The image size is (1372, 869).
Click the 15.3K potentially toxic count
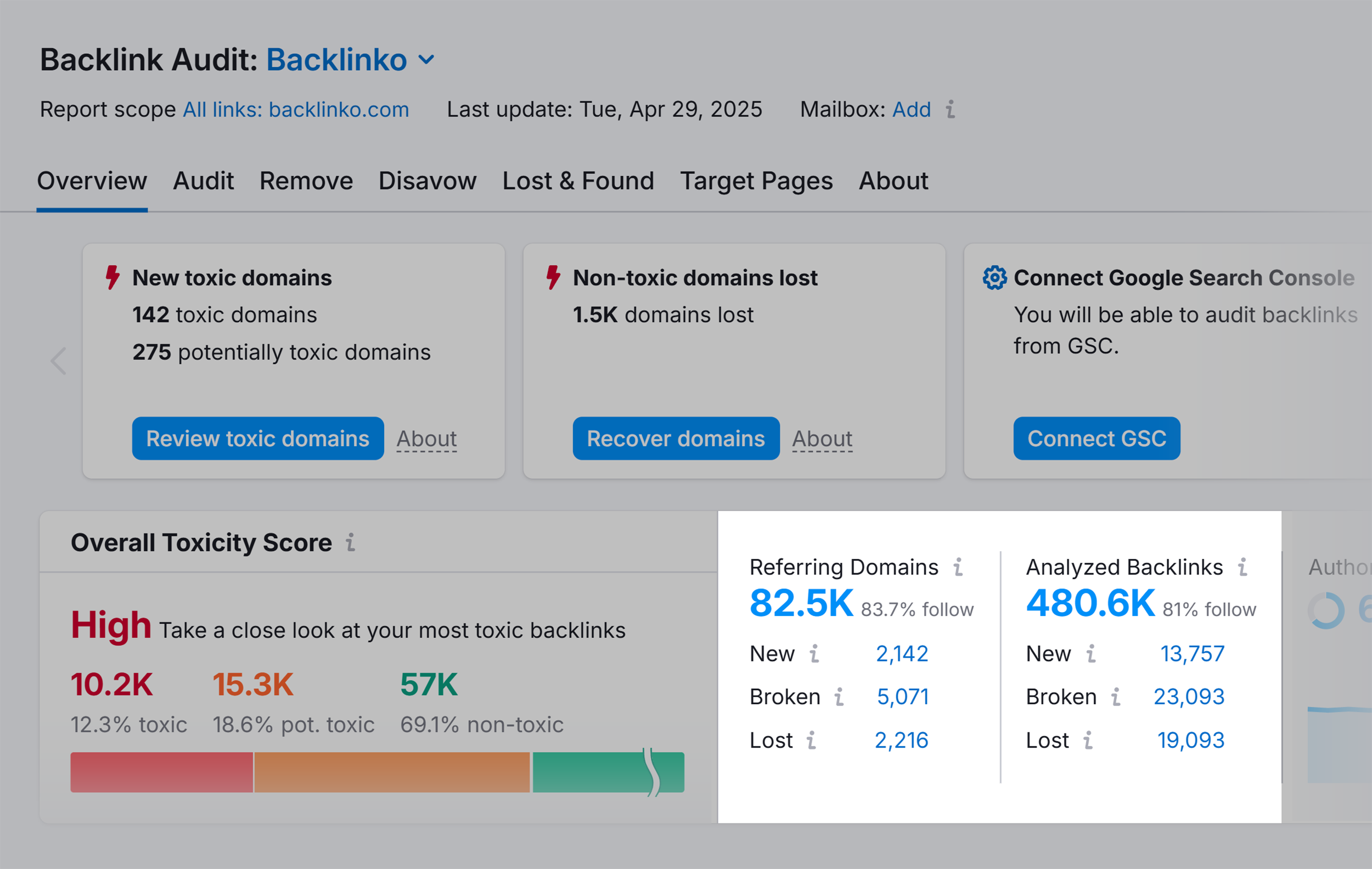pyautogui.click(x=253, y=685)
